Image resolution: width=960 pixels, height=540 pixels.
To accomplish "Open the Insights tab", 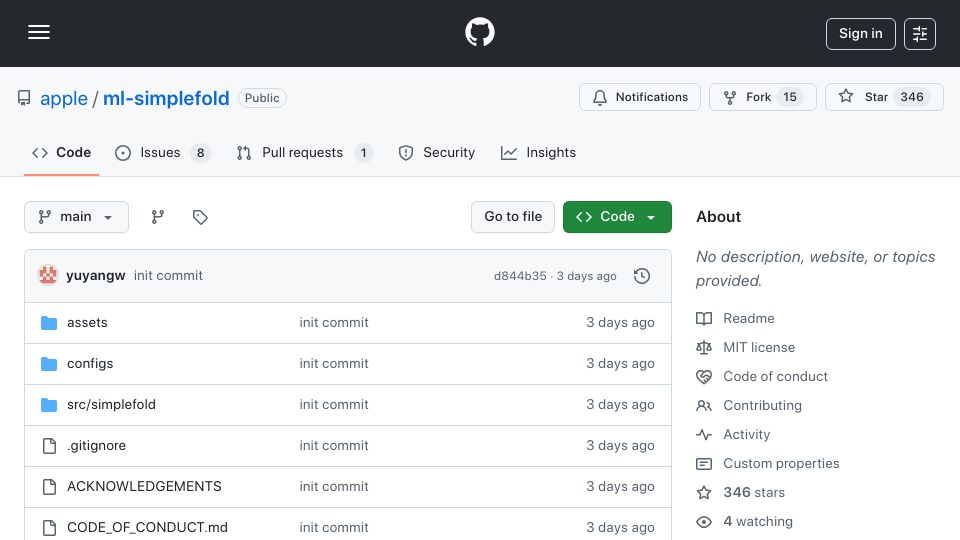I will click(538, 152).
